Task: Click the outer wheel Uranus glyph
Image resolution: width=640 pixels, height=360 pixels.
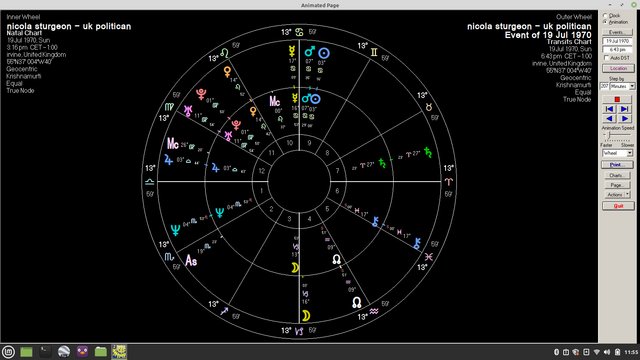Action: tap(188, 111)
